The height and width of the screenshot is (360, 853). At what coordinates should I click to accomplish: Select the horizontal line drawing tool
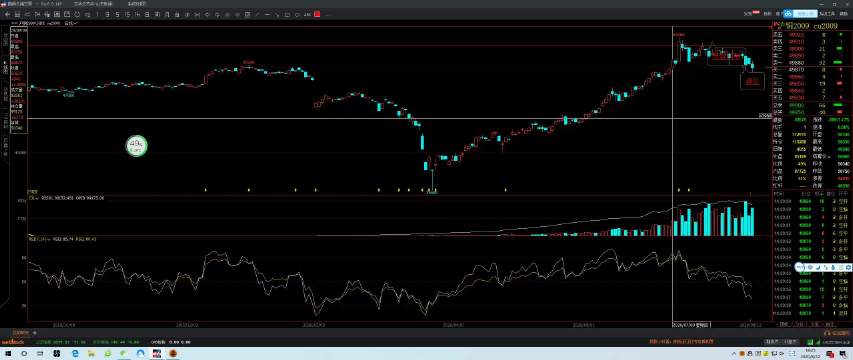[267, 14]
